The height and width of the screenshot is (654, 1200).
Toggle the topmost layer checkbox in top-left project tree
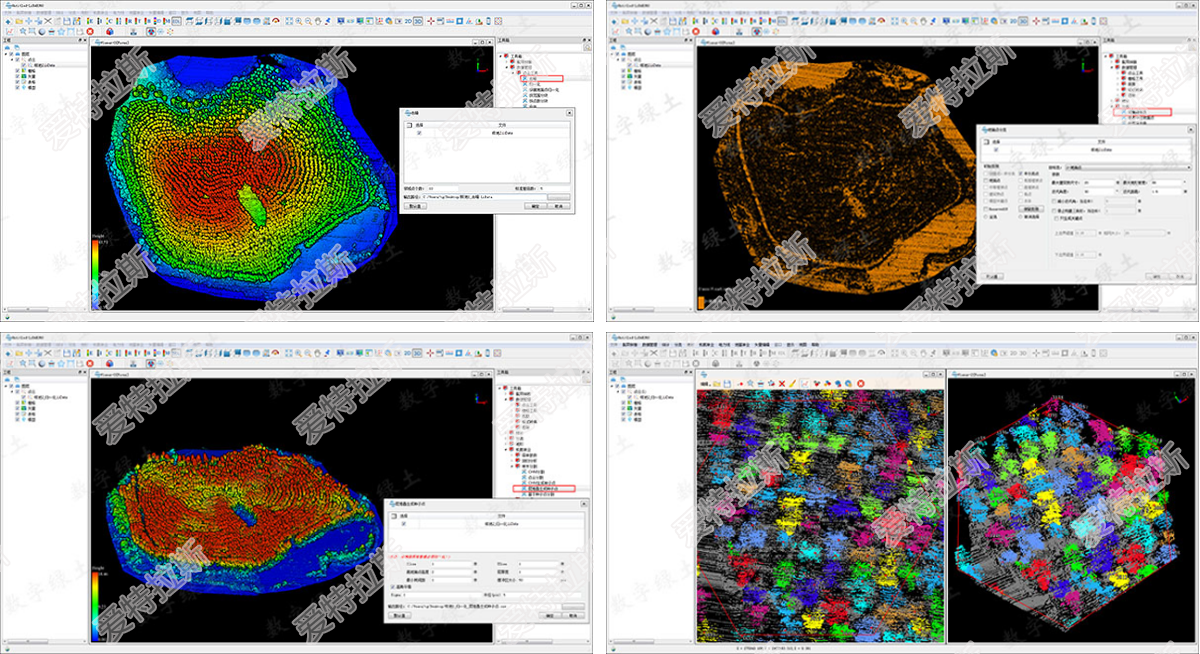click(x=11, y=54)
